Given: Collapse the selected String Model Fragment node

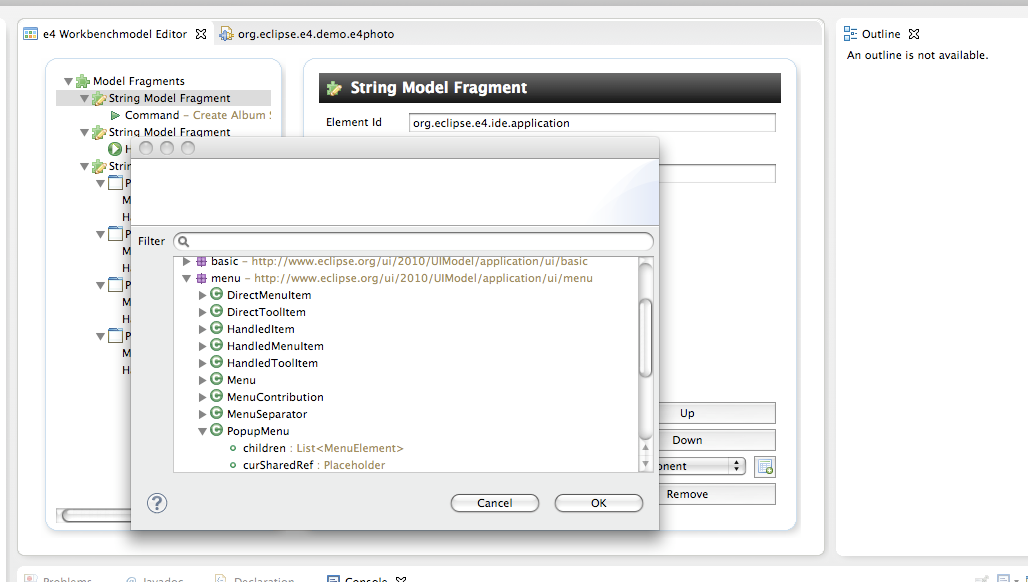Looking at the screenshot, I should [85, 98].
